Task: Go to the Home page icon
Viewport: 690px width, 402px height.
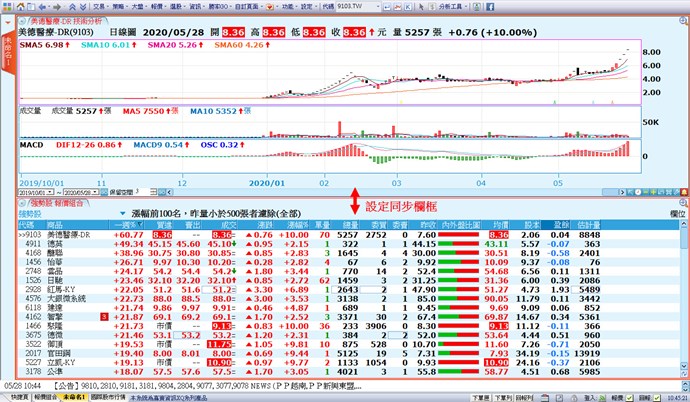Action: 20,7
